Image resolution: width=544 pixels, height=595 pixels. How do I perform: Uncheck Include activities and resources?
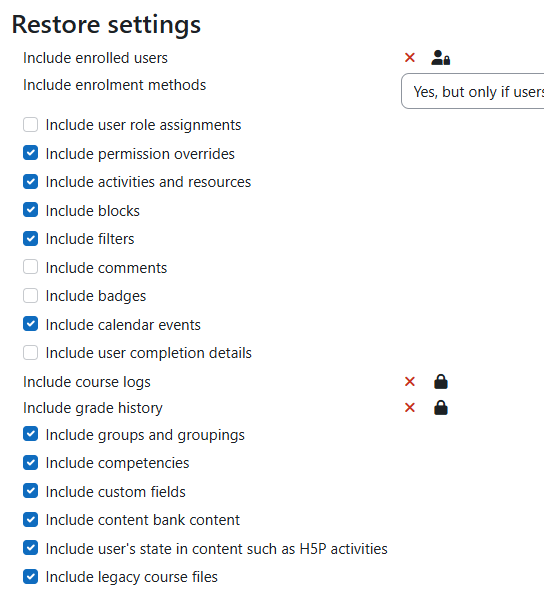point(30,181)
